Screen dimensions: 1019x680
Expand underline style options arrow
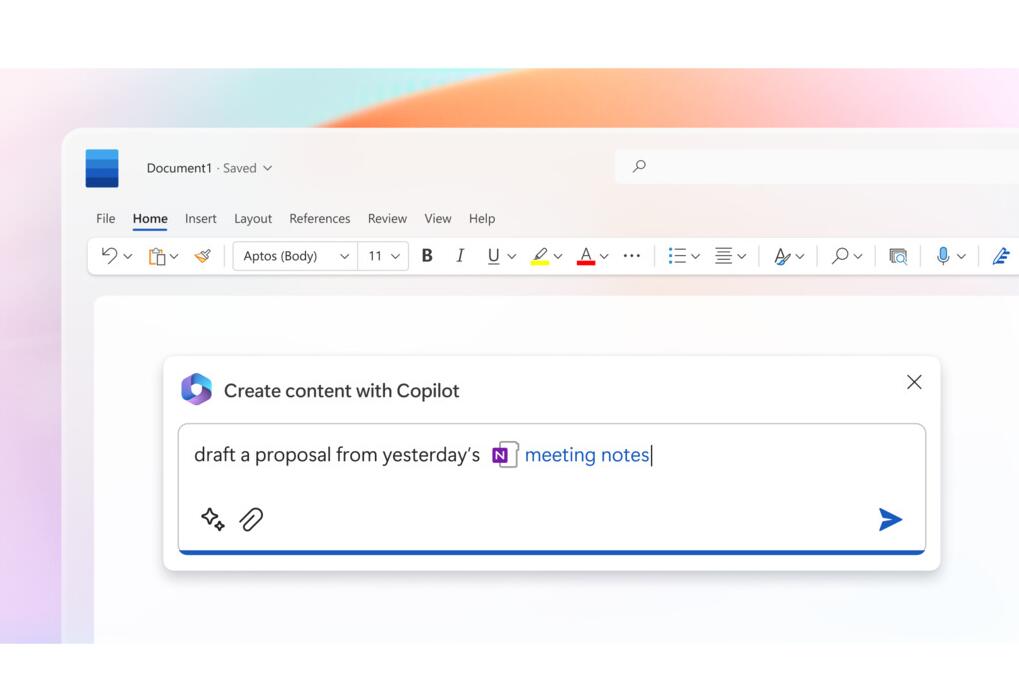pyautogui.click(x=512, y=256)
